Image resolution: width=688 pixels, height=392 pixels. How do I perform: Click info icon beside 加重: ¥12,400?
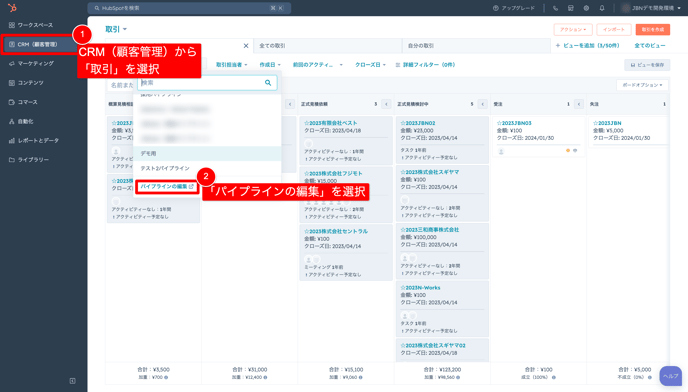265,378
